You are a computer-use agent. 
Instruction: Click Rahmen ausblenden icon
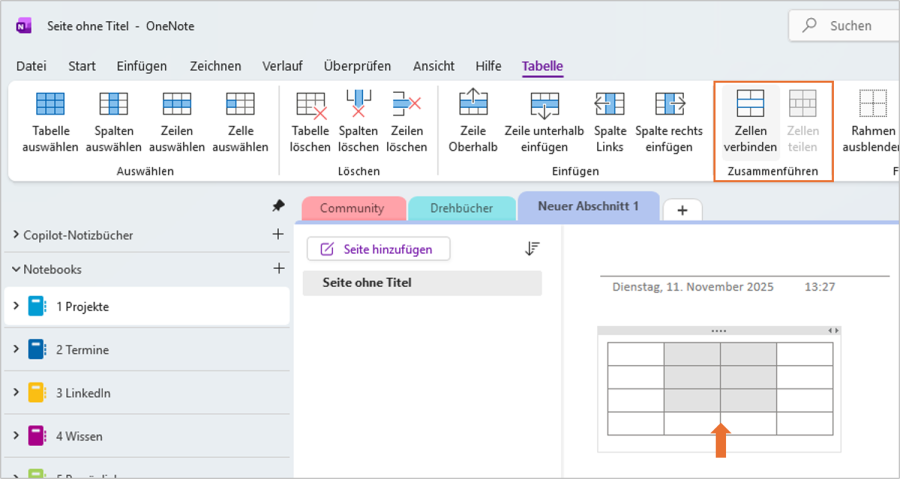point(873,104)
